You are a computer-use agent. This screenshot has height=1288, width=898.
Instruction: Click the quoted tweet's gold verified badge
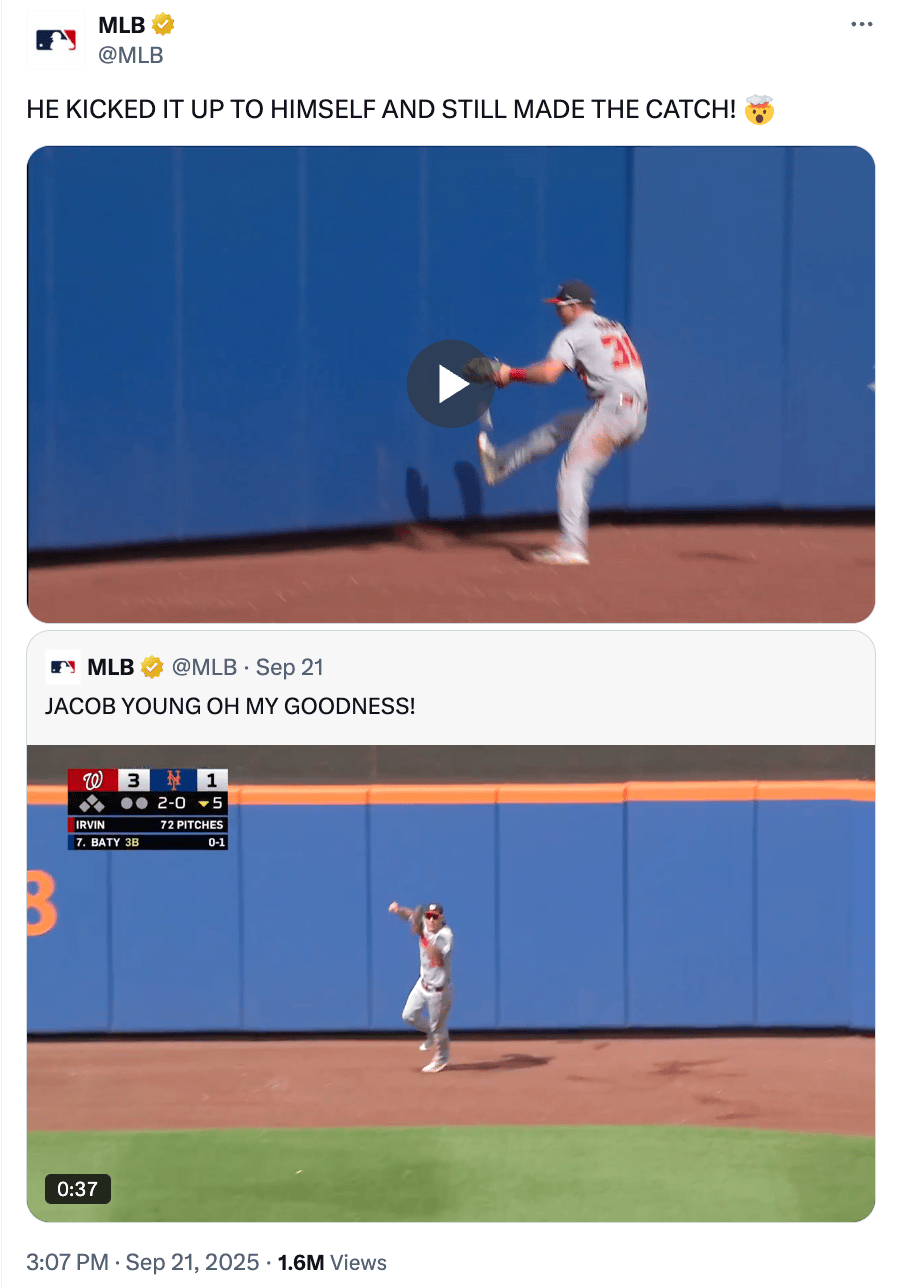(x=151, y=667)
